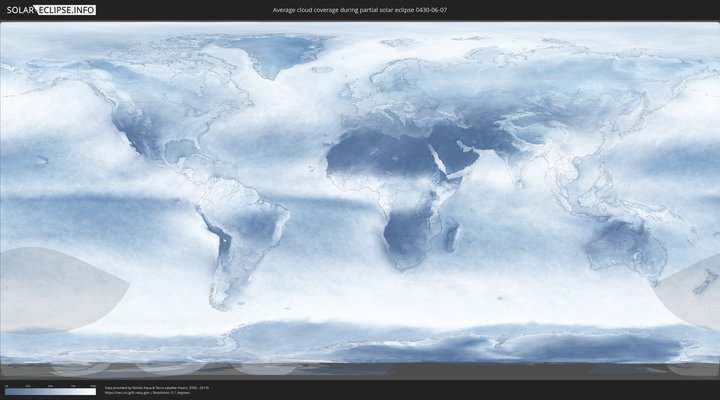Click the cloud coverage color gradient legend
The height and width of the screenshot is (400, 720).
coord(50,391)
